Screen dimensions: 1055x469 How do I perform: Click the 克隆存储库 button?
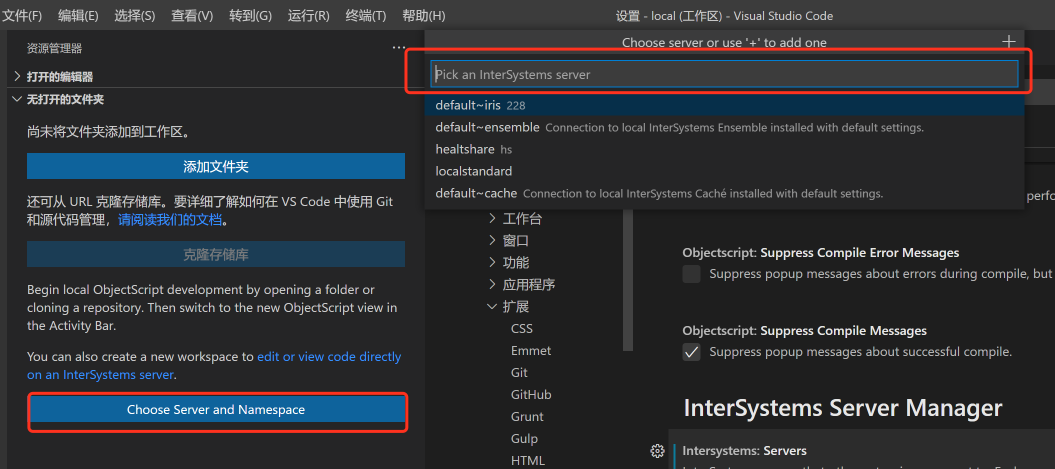click(216, 254)
